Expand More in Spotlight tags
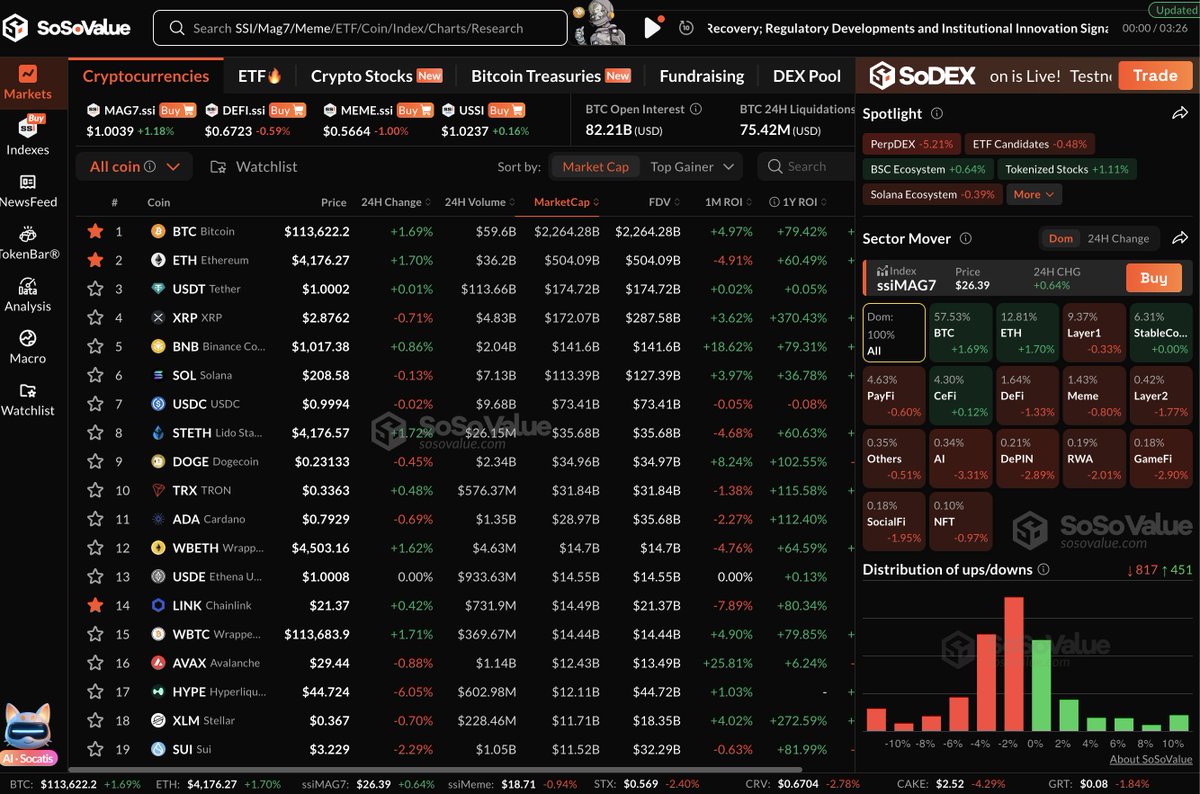Image resolution: width=1200 pixels, height=794 pixels. tap(1034, 195)
